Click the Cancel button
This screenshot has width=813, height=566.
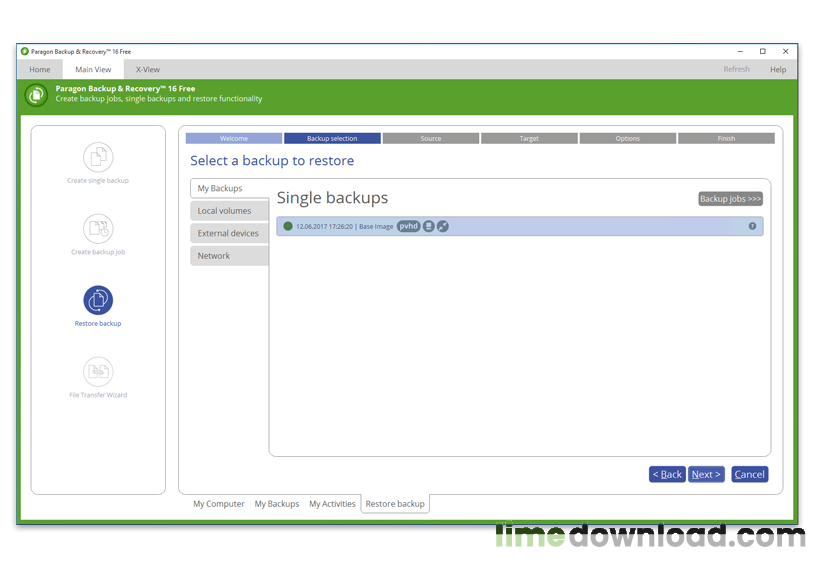pyautogui.click(x=750, y=474)
